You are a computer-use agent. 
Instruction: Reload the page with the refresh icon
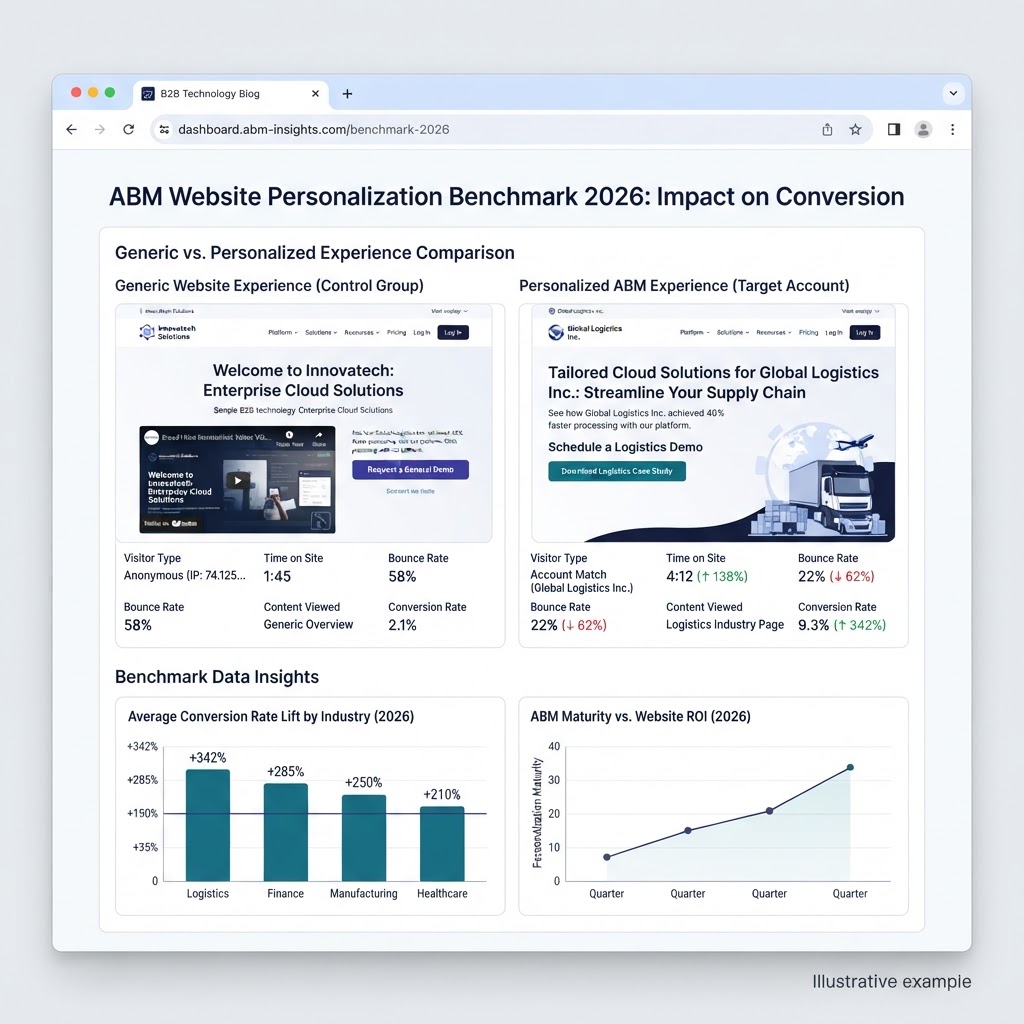129,129
